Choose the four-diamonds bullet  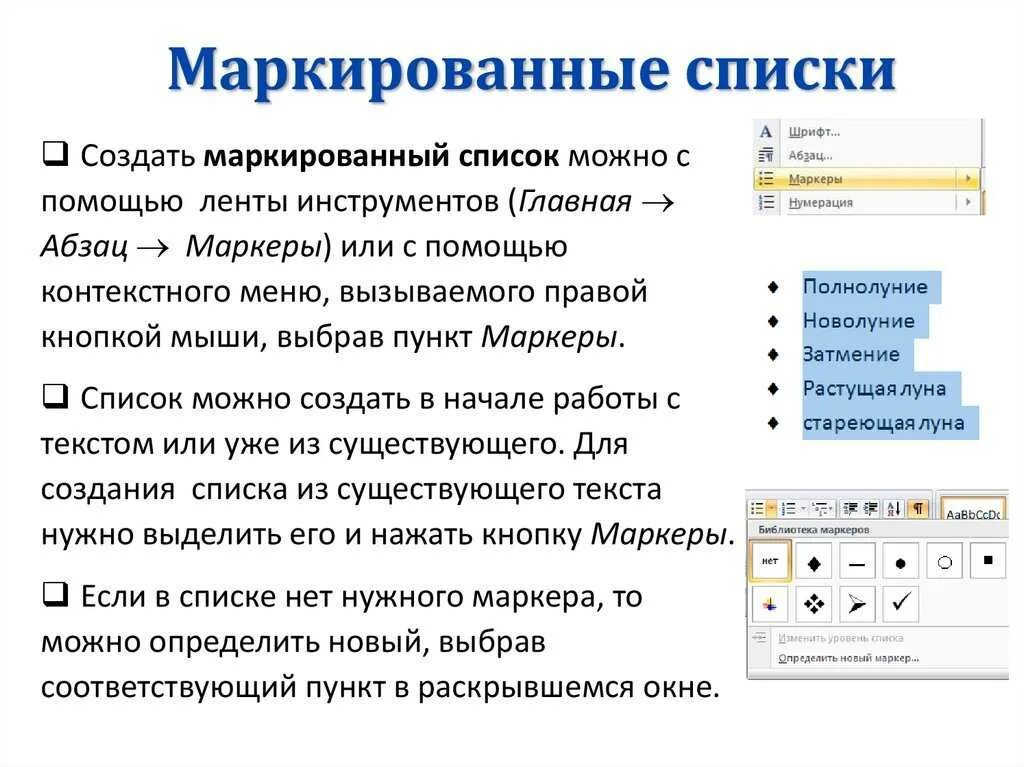tap(814, 604)
